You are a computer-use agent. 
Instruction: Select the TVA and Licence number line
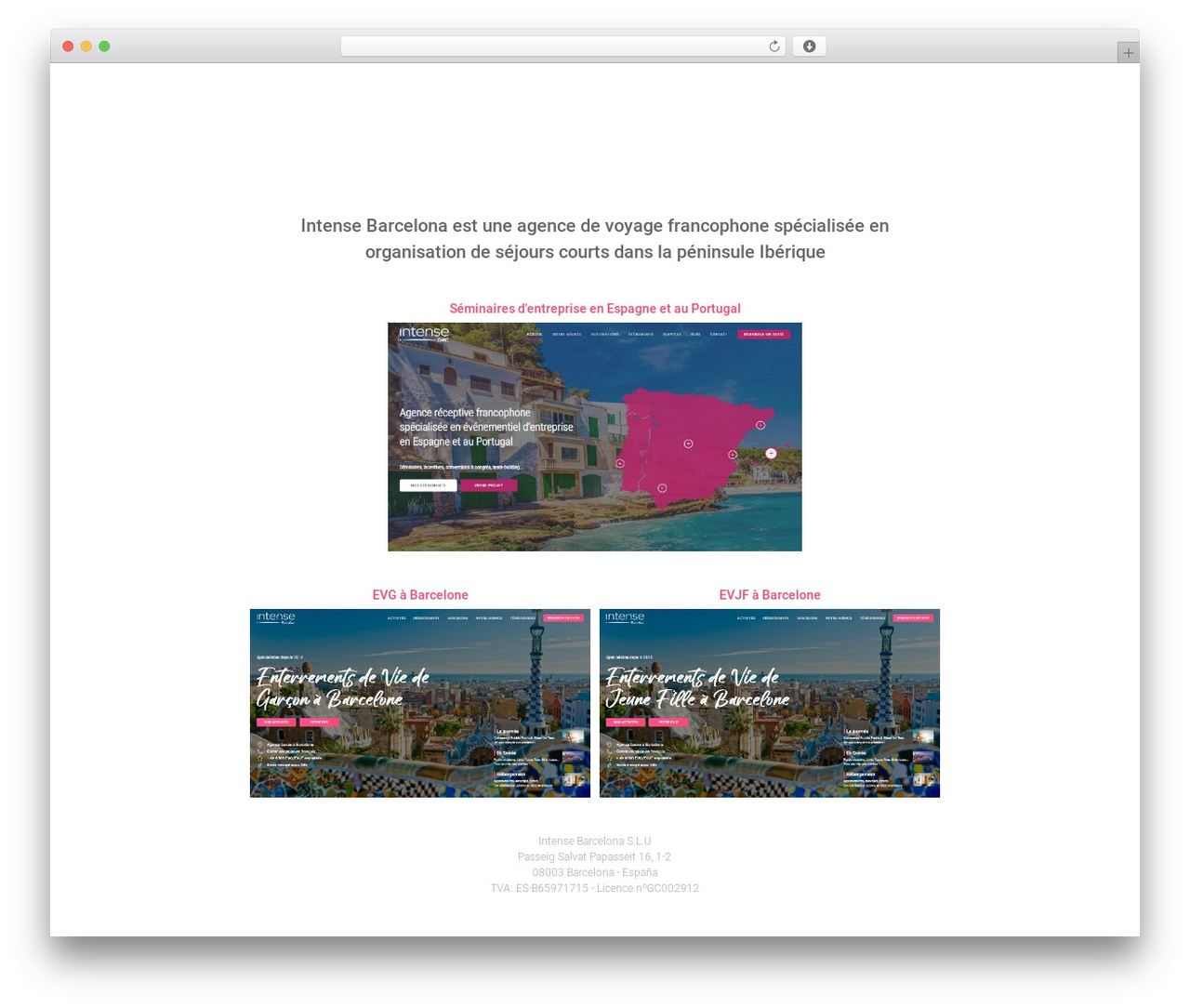[x=595, y=888]
